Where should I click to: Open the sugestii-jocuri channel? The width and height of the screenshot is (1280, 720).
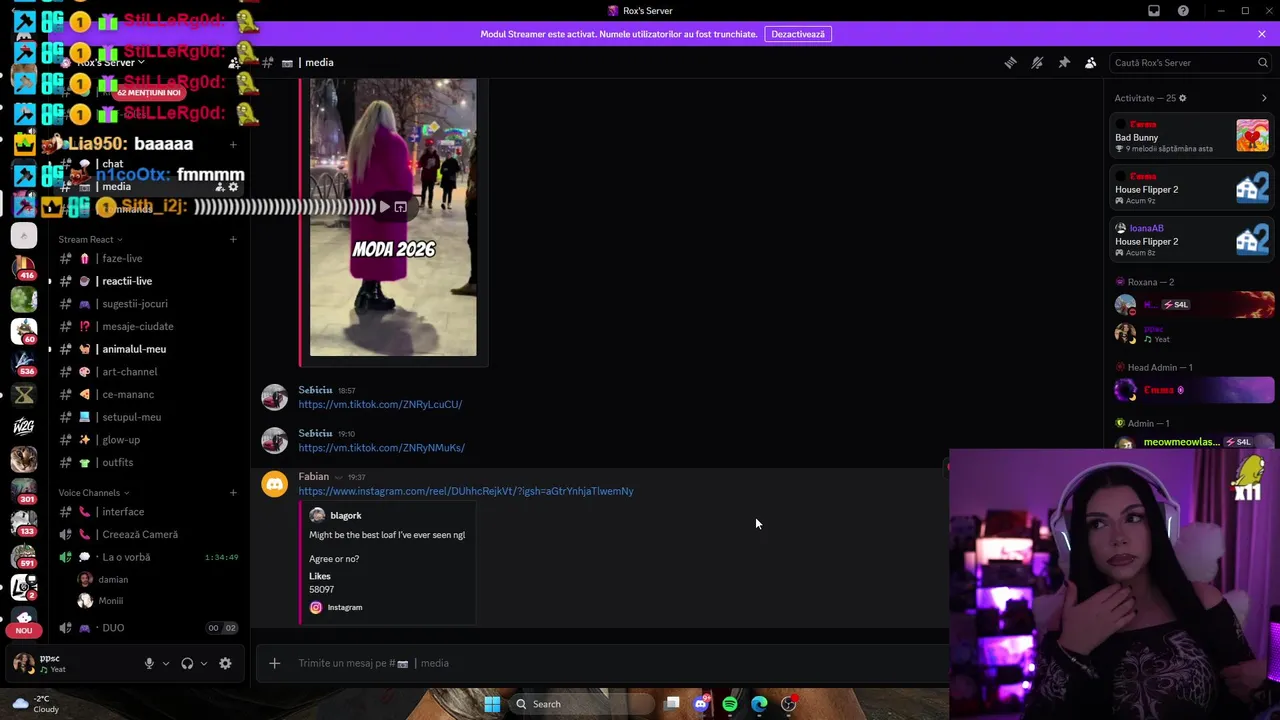tap(146, 304)
